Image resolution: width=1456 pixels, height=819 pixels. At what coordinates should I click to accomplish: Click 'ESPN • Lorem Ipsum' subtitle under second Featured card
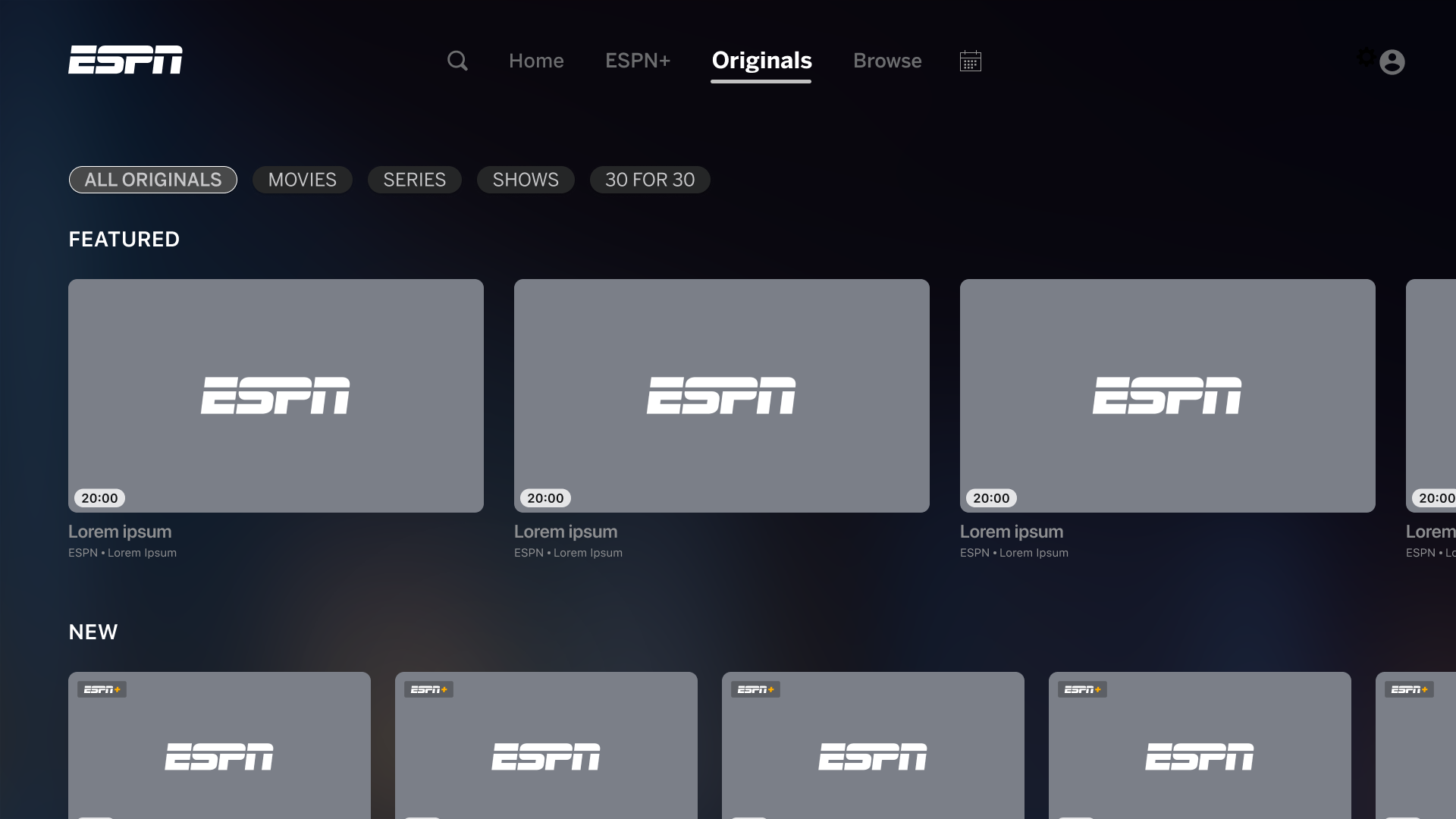[x=568, y=553]
